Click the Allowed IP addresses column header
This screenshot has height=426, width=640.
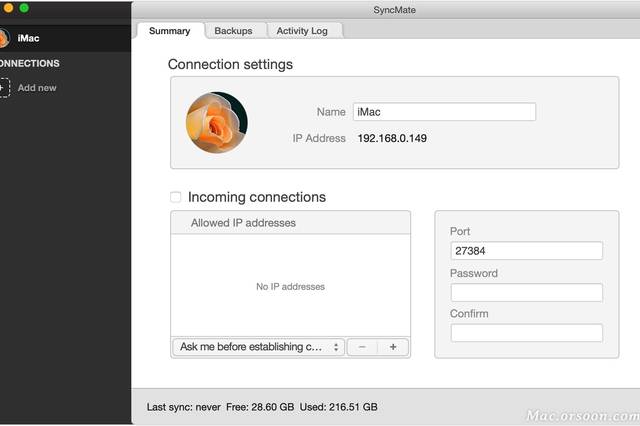tap(291, 223)
